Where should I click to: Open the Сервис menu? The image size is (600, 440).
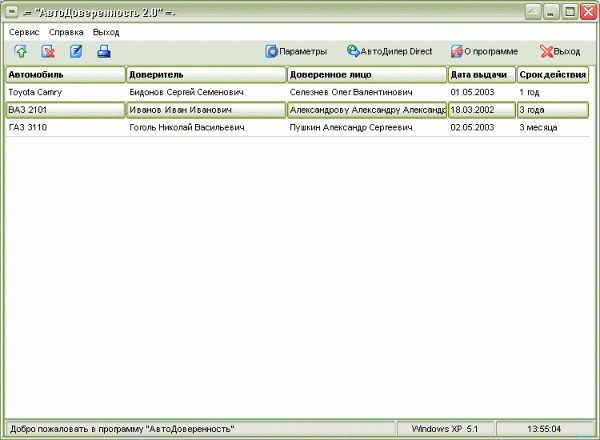(x=24, y=32)
